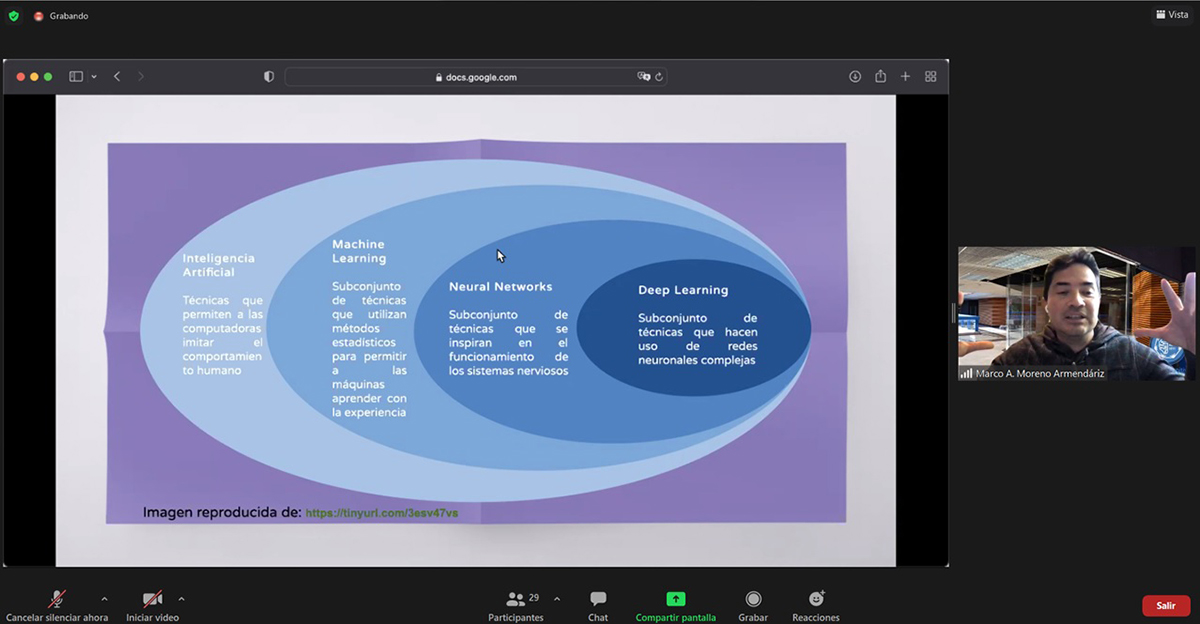The image size is (1200, 624).
Task: Show the Safari tab overview grid
Action: click(930, 76)
